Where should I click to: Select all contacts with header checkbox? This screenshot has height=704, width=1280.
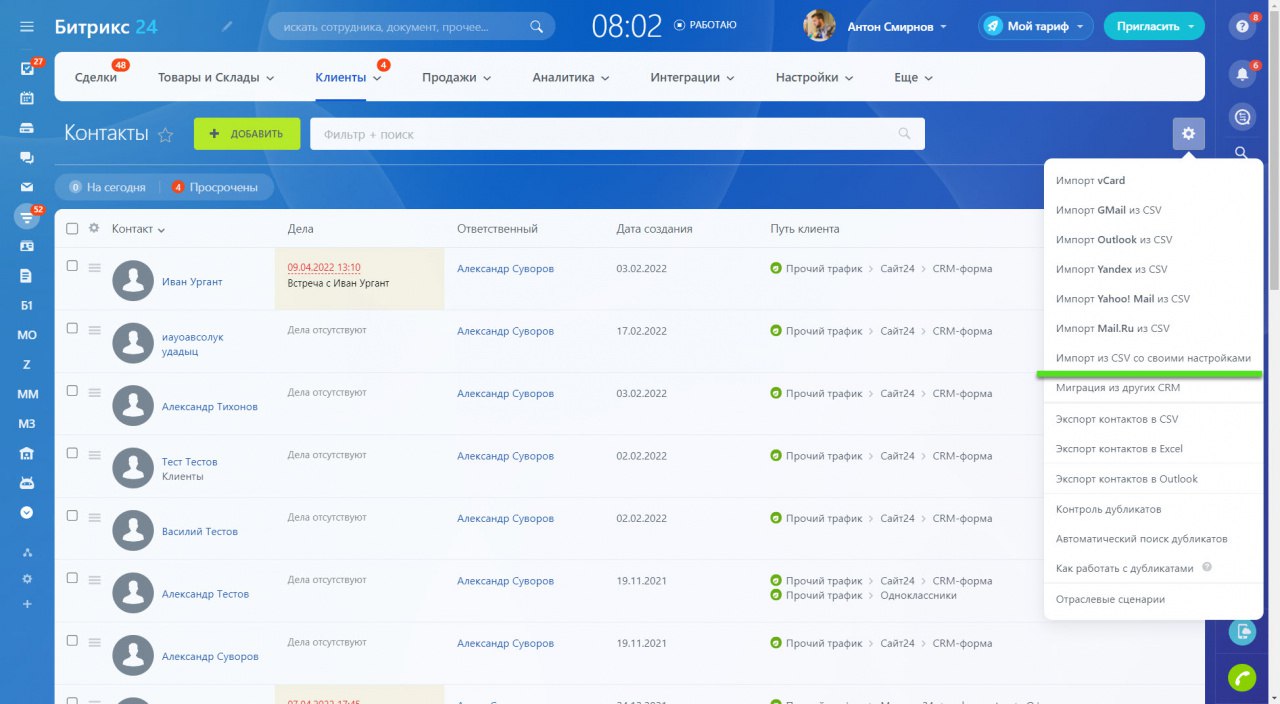[x=72, y=229]
